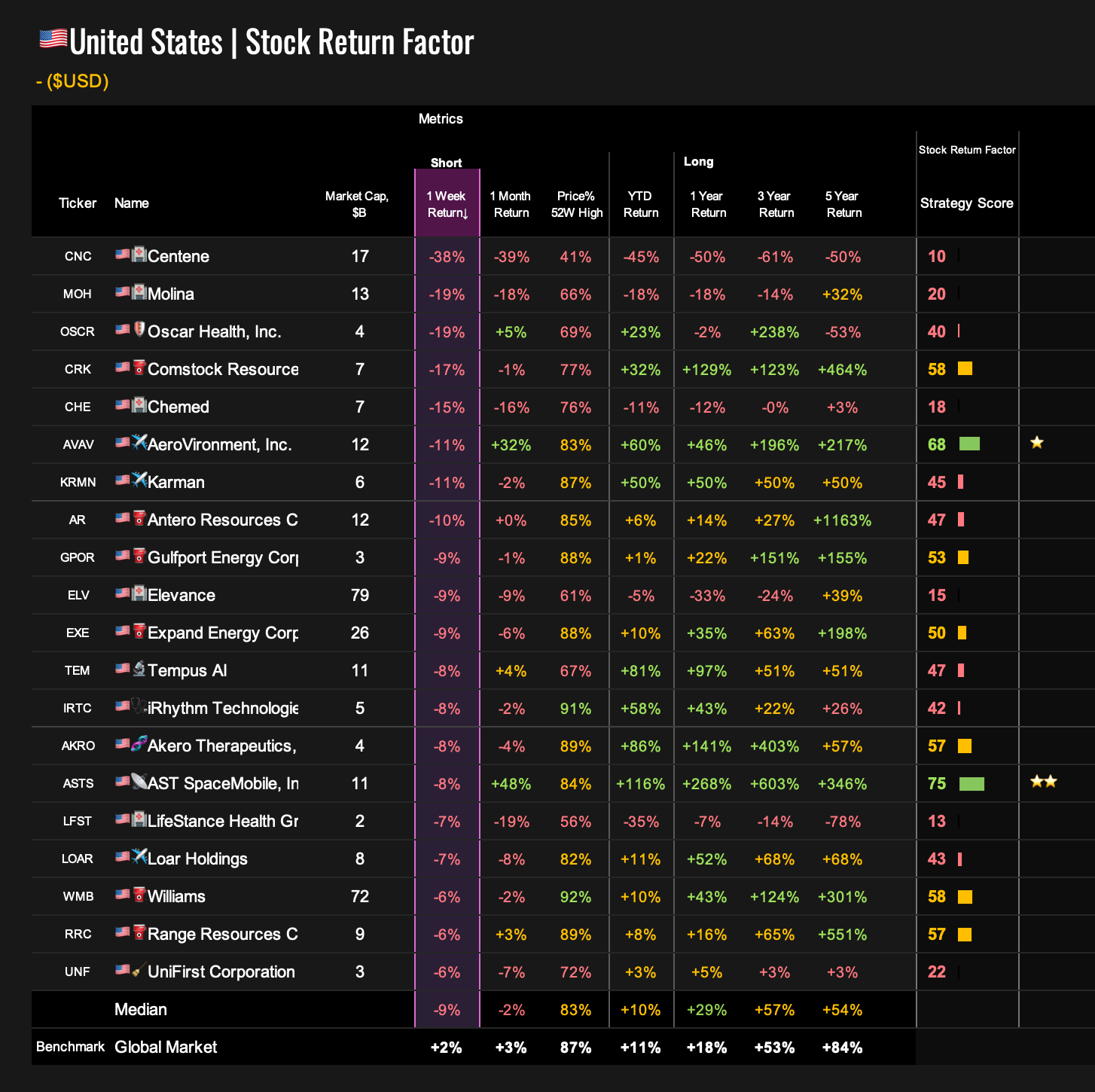
Task: Click the green score bar for ASTS
Action: point(971,784)
